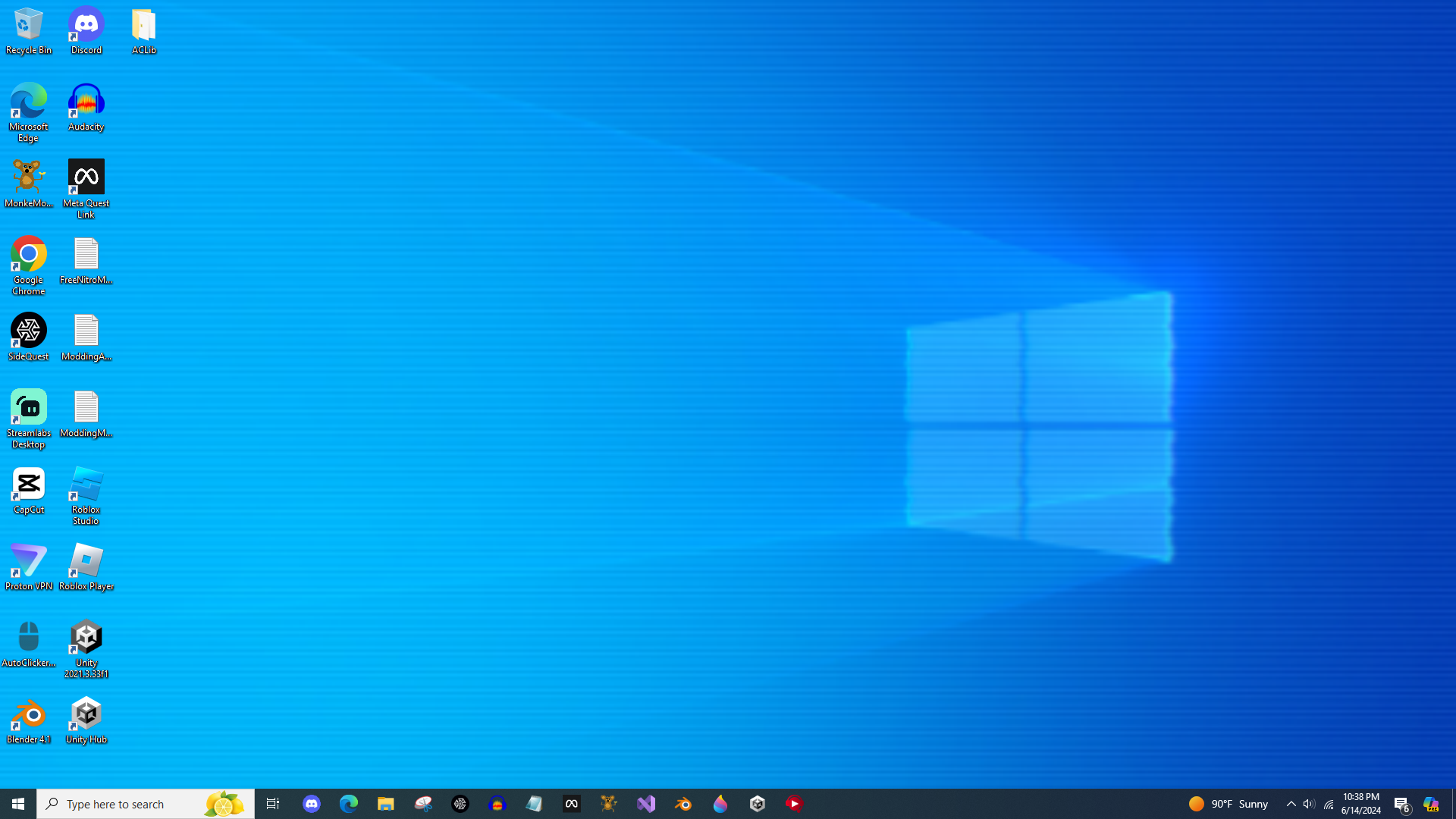Click the Discord icon in the taskbar
Viewport: 1456px width, 819px height.
point(312,804)
